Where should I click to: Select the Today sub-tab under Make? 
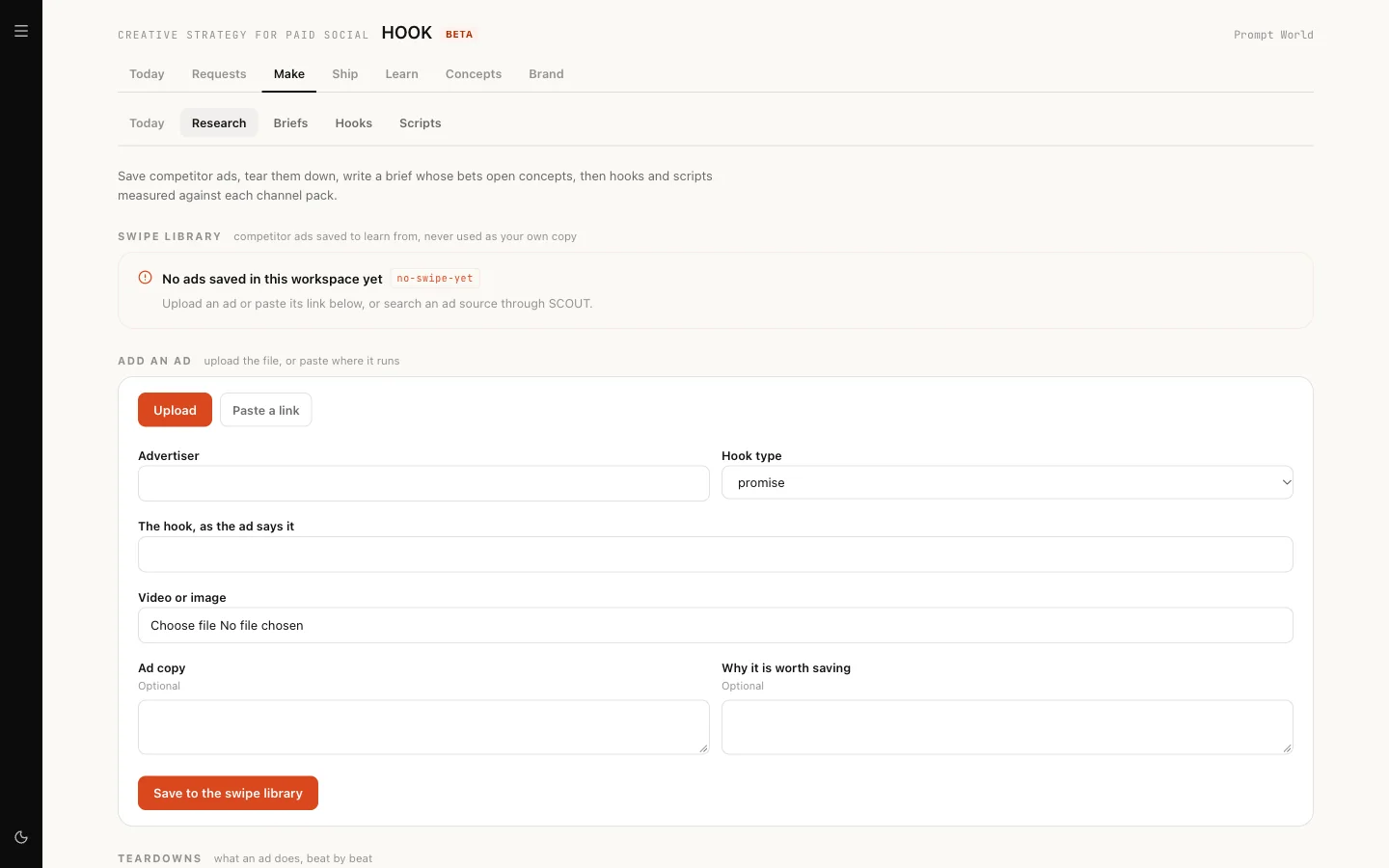[x=147, y=123]
